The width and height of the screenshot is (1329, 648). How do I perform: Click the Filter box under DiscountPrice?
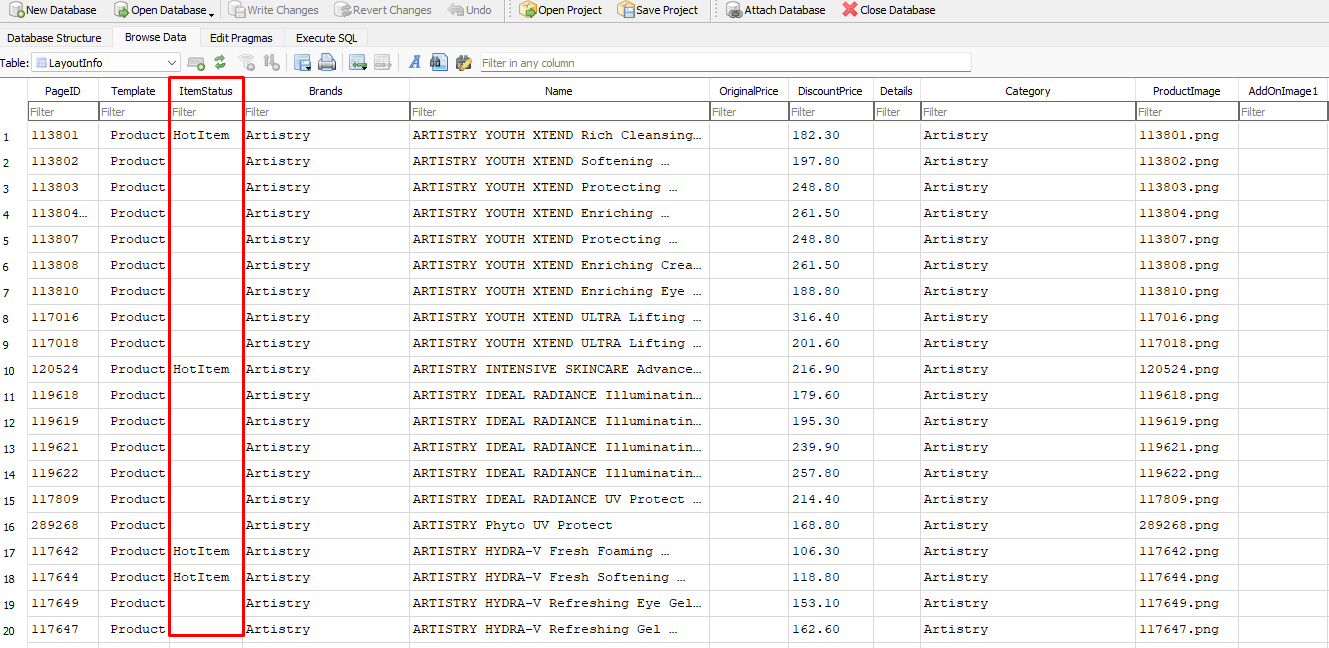[830, 112]
